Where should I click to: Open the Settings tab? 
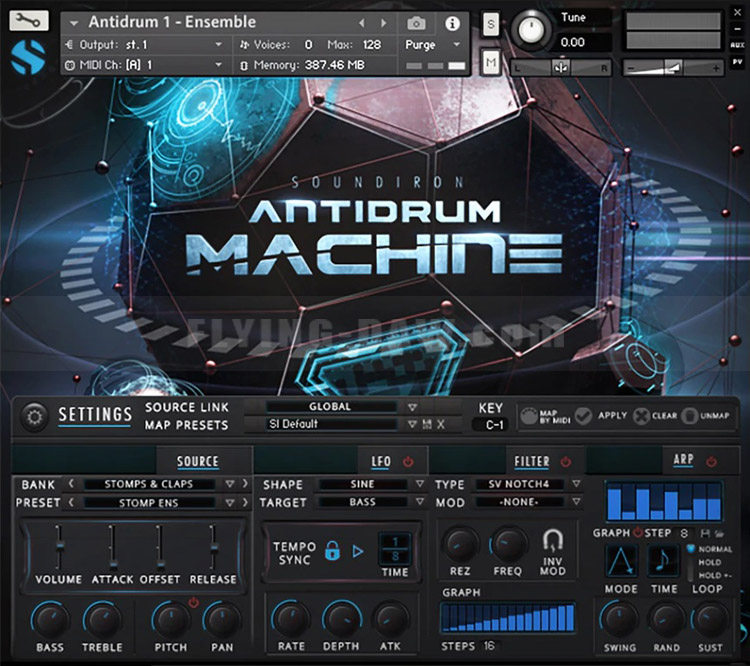pyautogui.click(x=95, y=415)
